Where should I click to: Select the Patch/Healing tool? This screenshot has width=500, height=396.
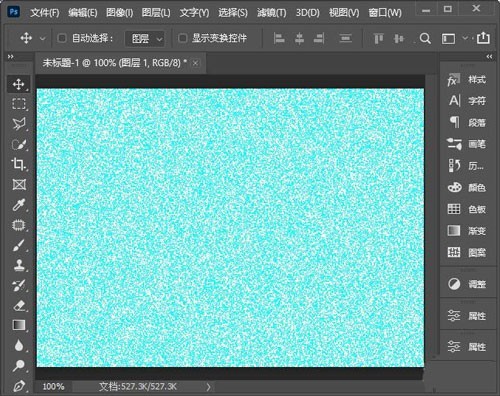[19, 225]
